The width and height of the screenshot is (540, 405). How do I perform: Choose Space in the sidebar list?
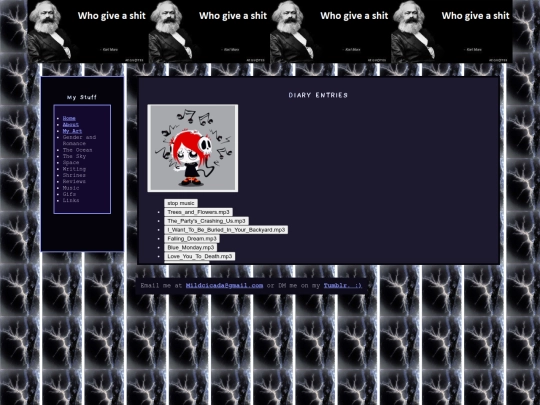(x=71, y=163)
